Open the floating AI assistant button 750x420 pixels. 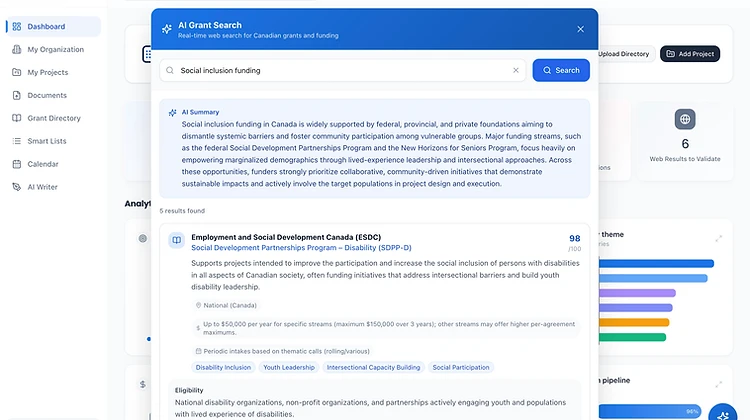723,414
